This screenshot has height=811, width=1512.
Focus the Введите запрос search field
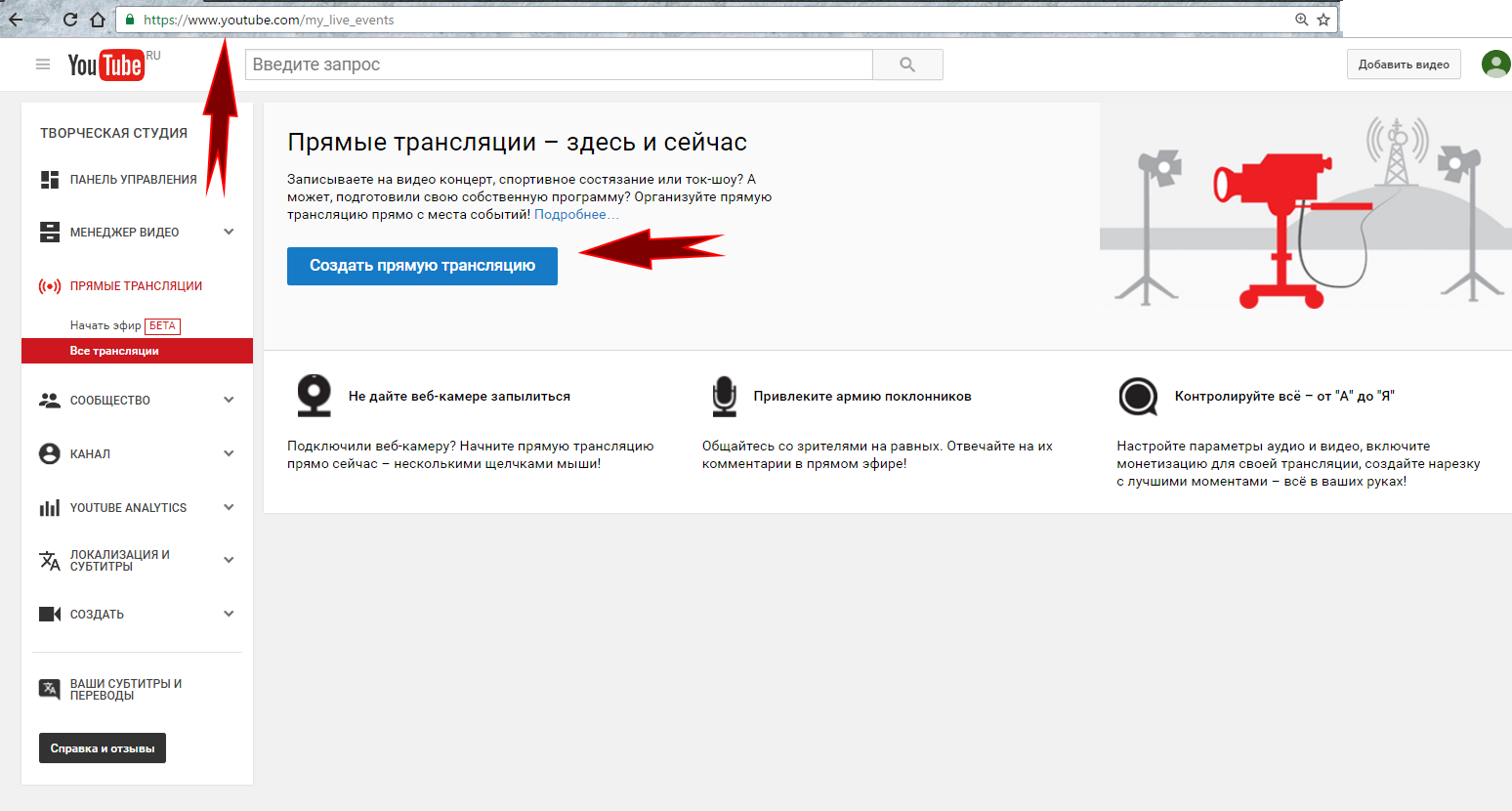point(558,64)
